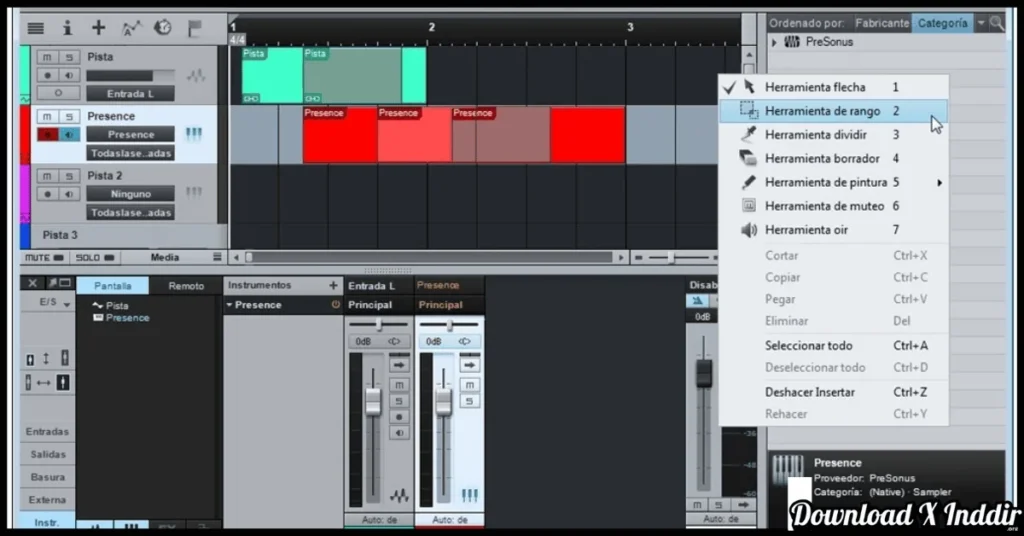Open the Entrada L input dropdown
The image size is (1024, 536).
(131, 93)
